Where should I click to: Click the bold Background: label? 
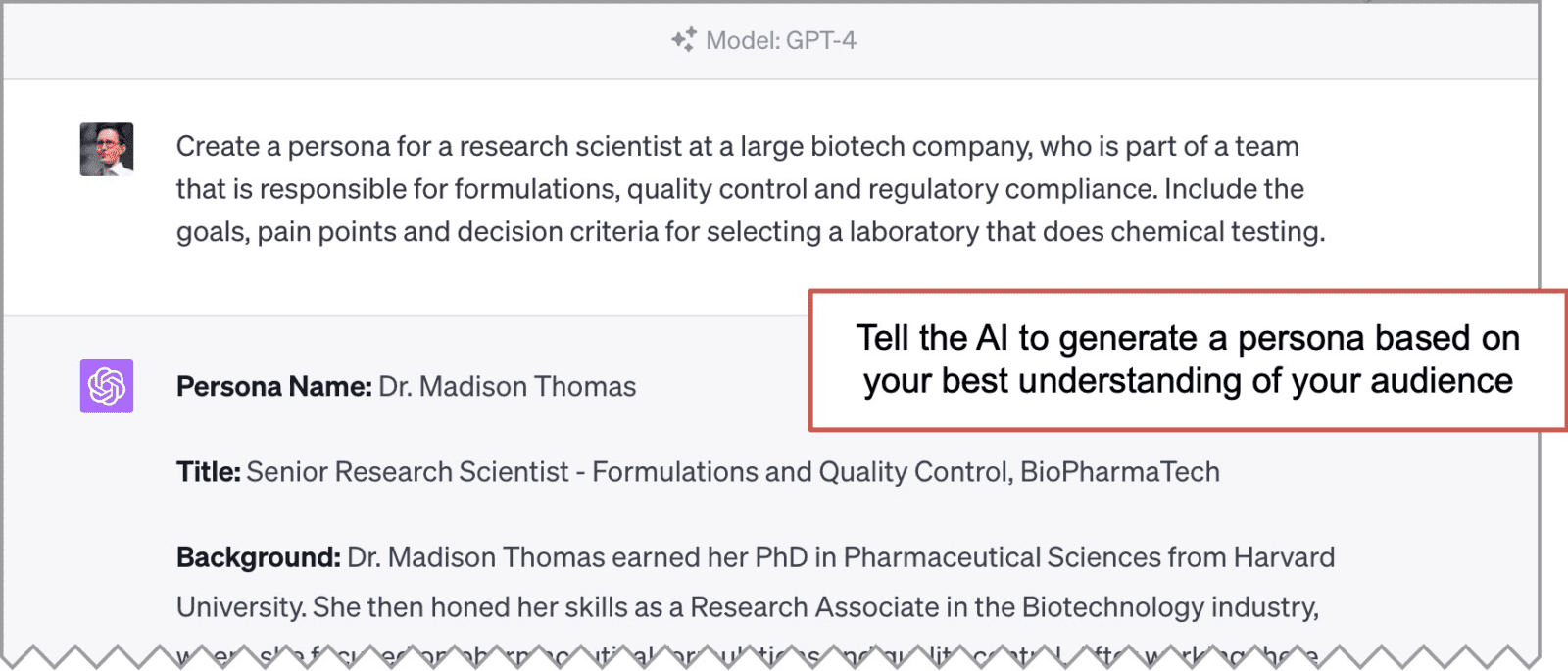259,557
